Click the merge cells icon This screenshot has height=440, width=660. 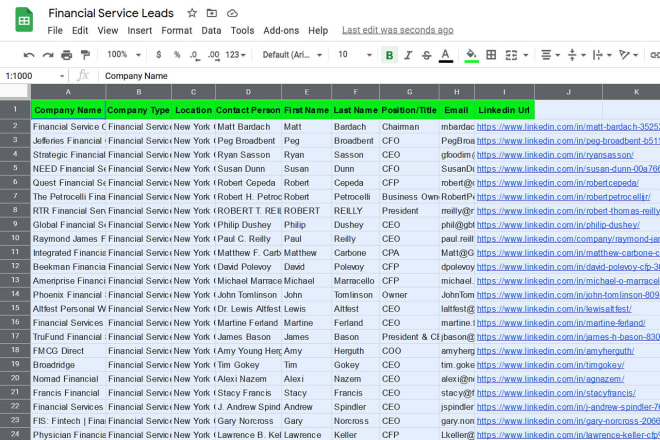[x=511, y=55]
